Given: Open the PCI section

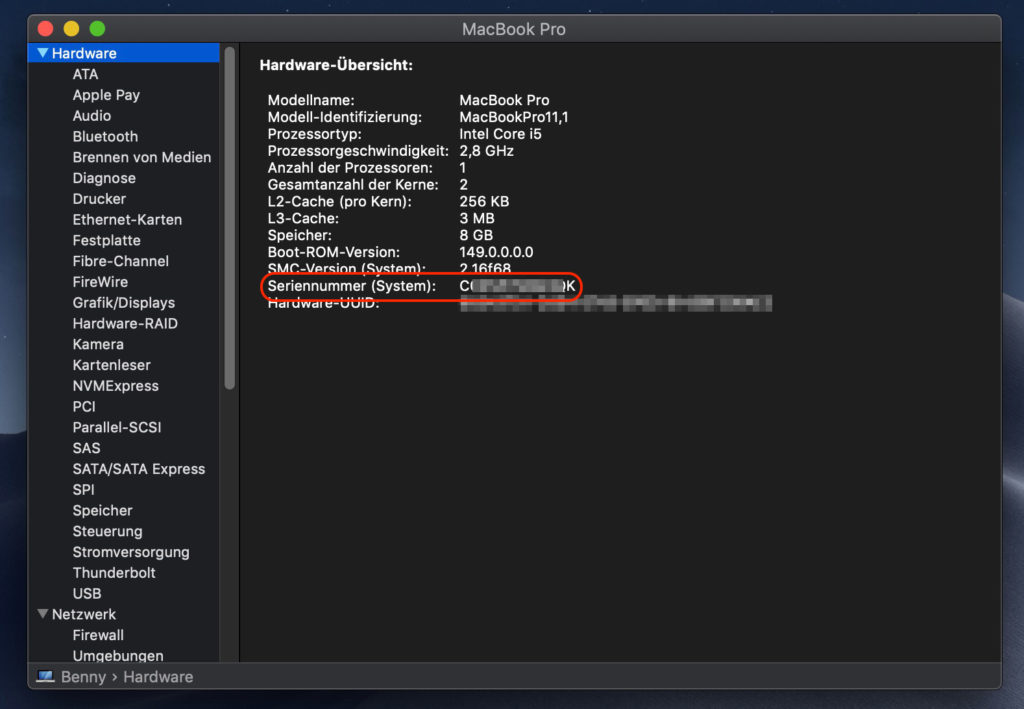Looking at the screenshot, I should (84, 407).
